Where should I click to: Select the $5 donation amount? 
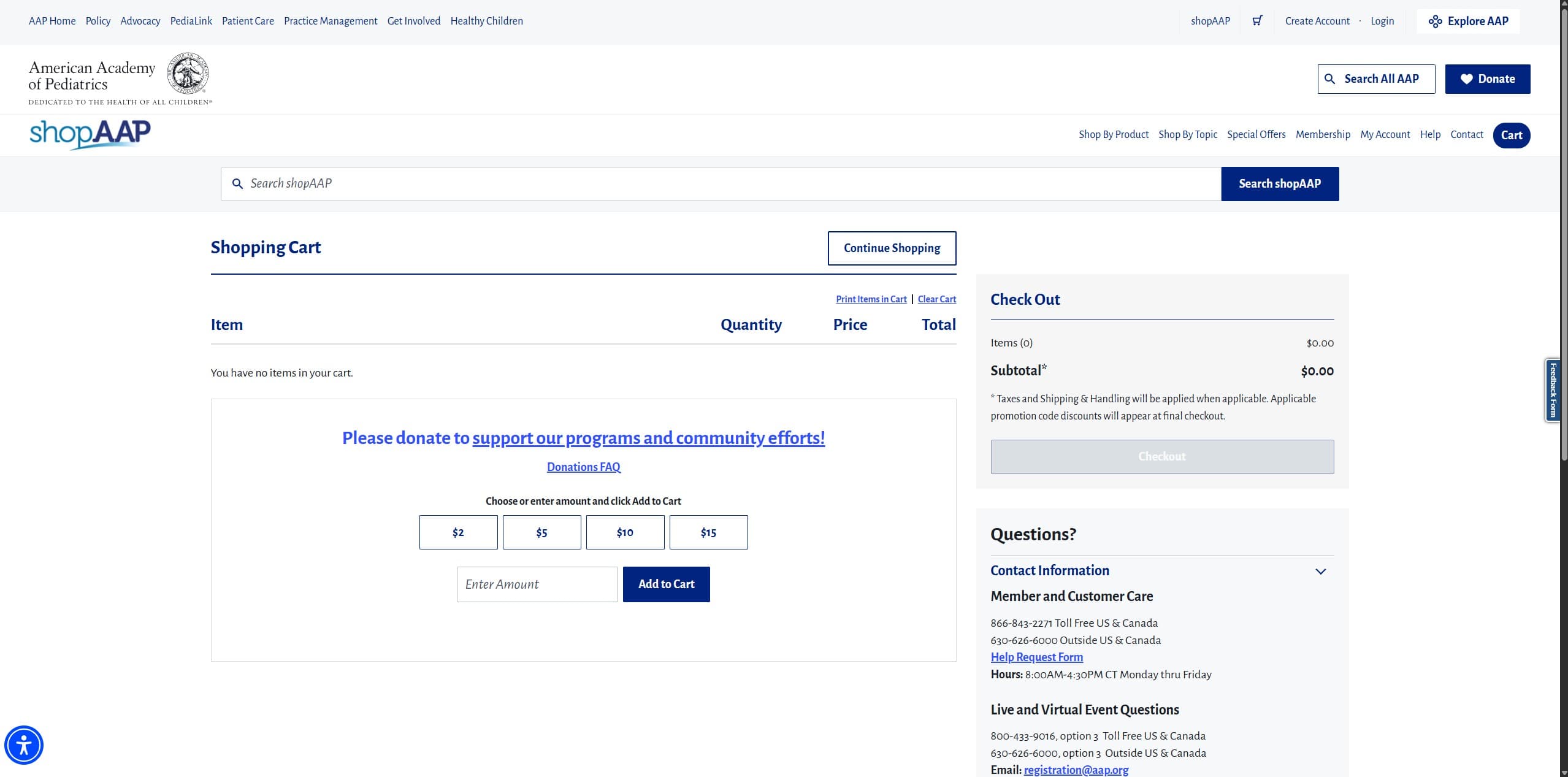pos(541,532)
